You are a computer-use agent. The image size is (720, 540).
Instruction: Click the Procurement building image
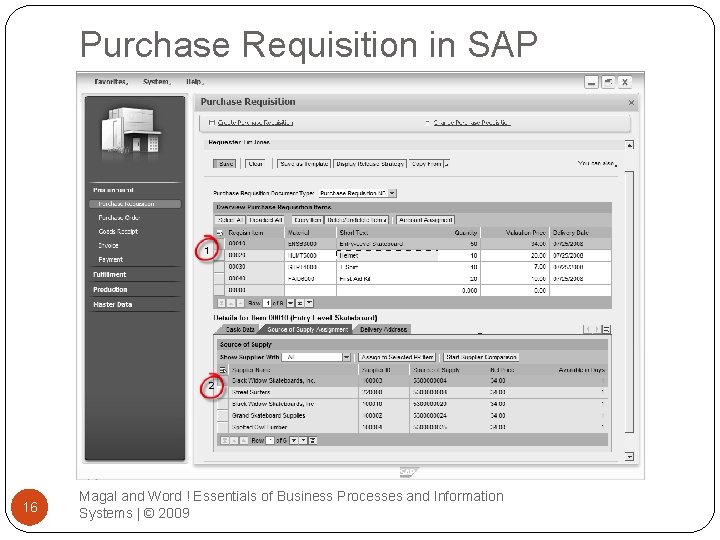132,131
